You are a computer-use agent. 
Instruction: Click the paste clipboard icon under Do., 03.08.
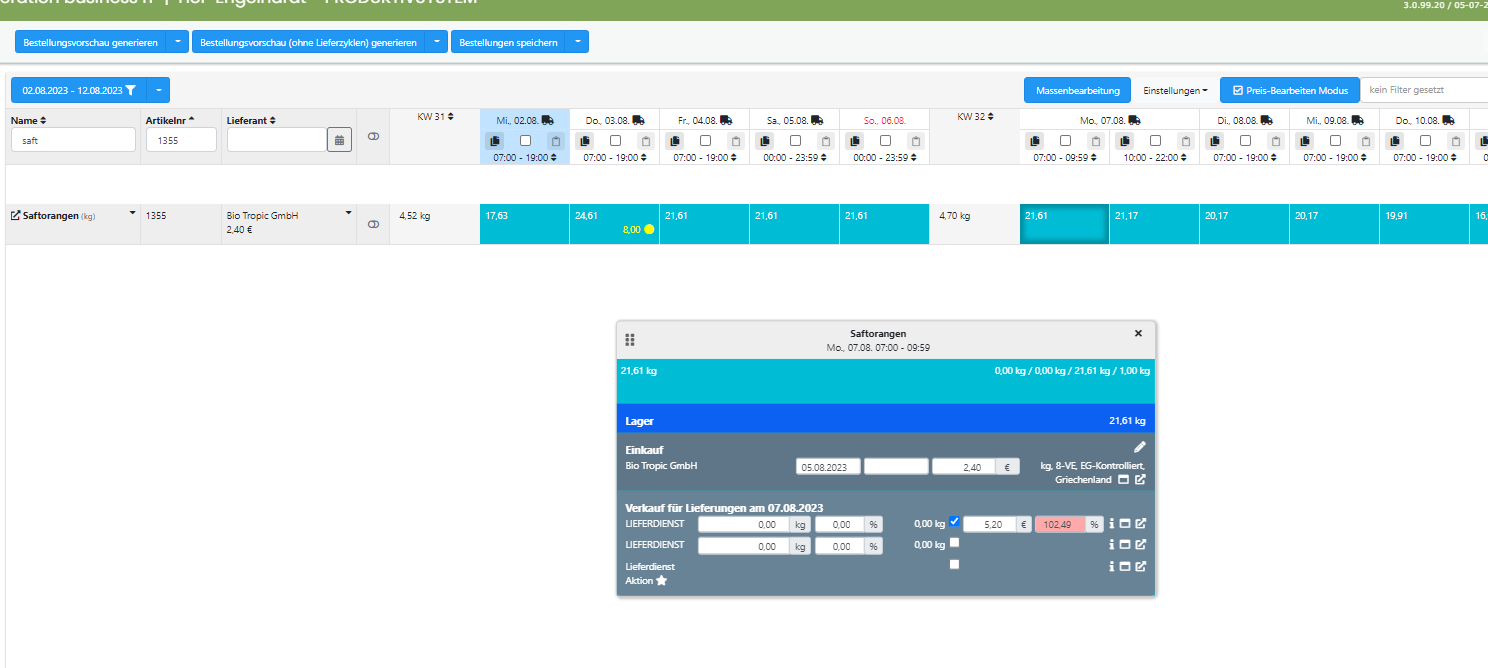(646, 141)
